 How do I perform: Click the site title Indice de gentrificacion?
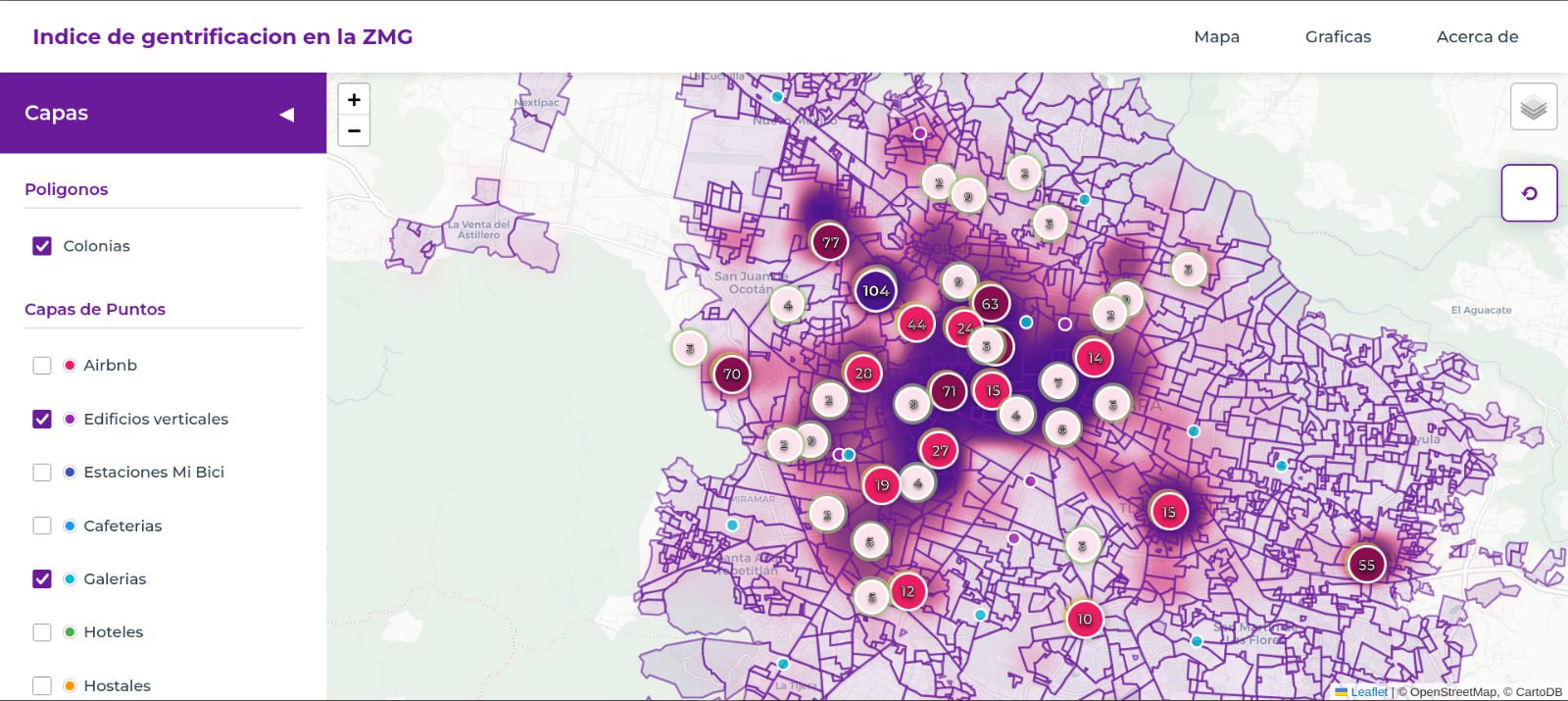222,36
